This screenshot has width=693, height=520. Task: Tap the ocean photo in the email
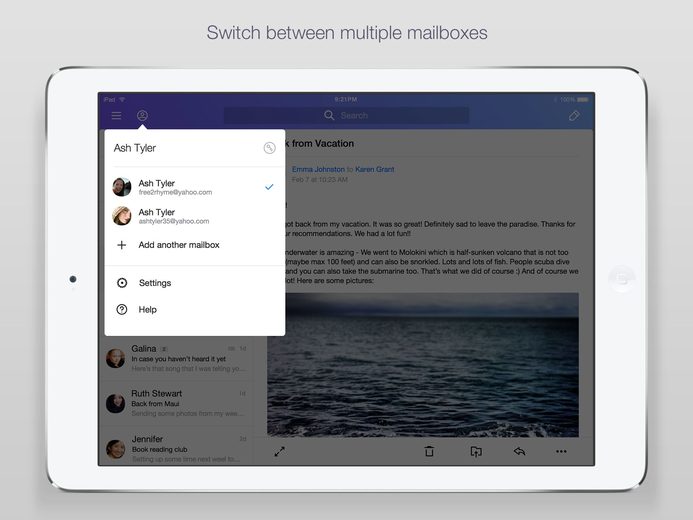click(x=423, y=364)
